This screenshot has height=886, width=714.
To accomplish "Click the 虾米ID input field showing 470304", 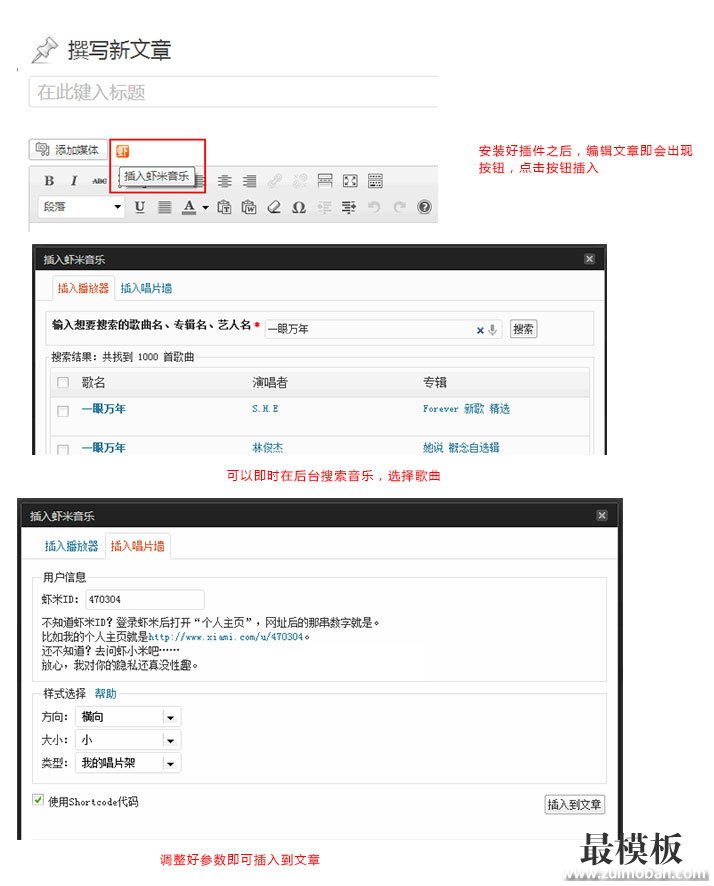I will point(145,600).
